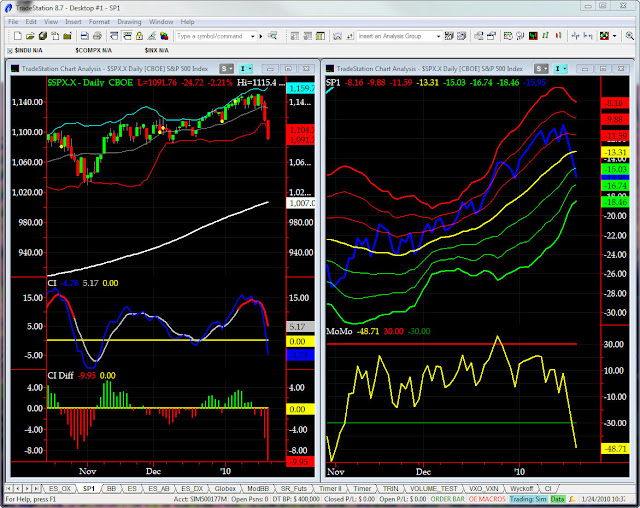Click the last-tab scroll arrow
Image resolution: width=640 pixels, height=508 pixels.
36,488
